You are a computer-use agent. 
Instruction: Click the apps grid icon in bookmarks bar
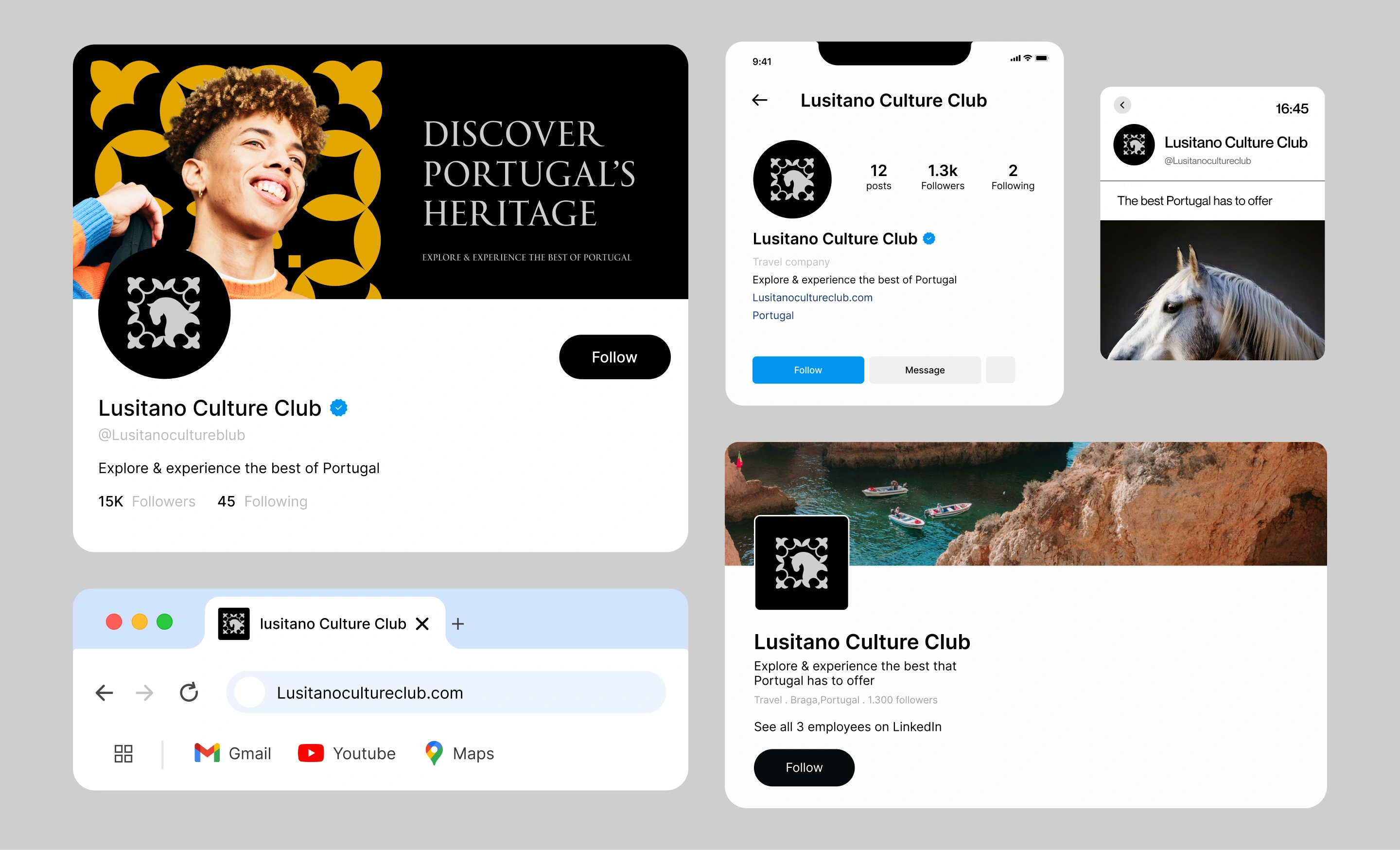point(123,753)
